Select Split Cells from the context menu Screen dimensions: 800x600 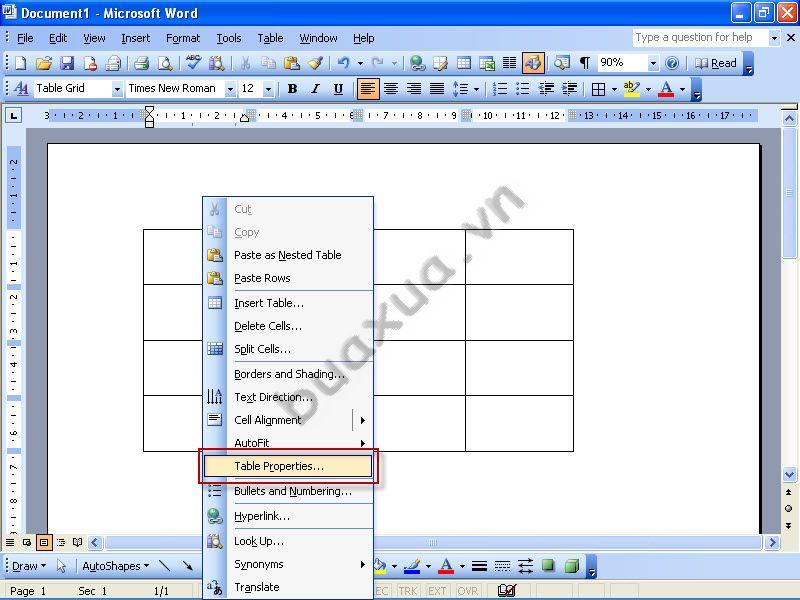coord(288,349)
